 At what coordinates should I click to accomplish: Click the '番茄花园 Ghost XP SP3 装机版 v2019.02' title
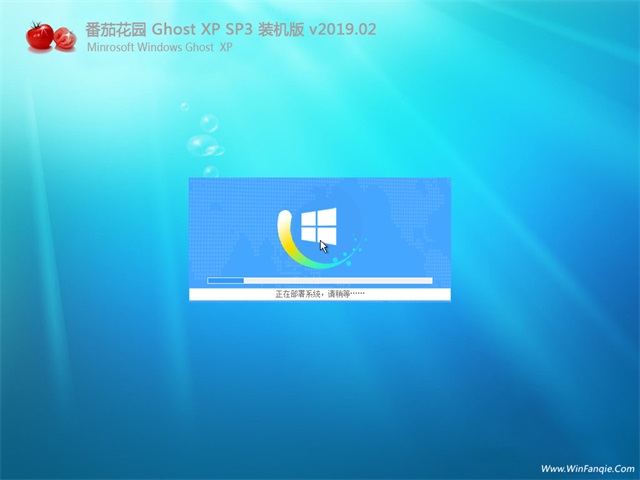click(x=231, y=29)
